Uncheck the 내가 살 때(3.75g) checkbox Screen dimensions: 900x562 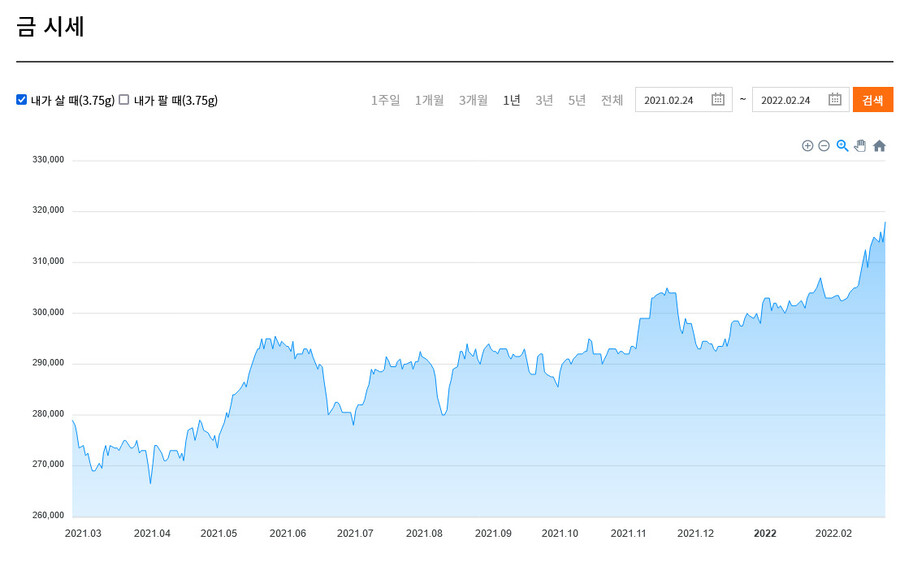point(22,100)
